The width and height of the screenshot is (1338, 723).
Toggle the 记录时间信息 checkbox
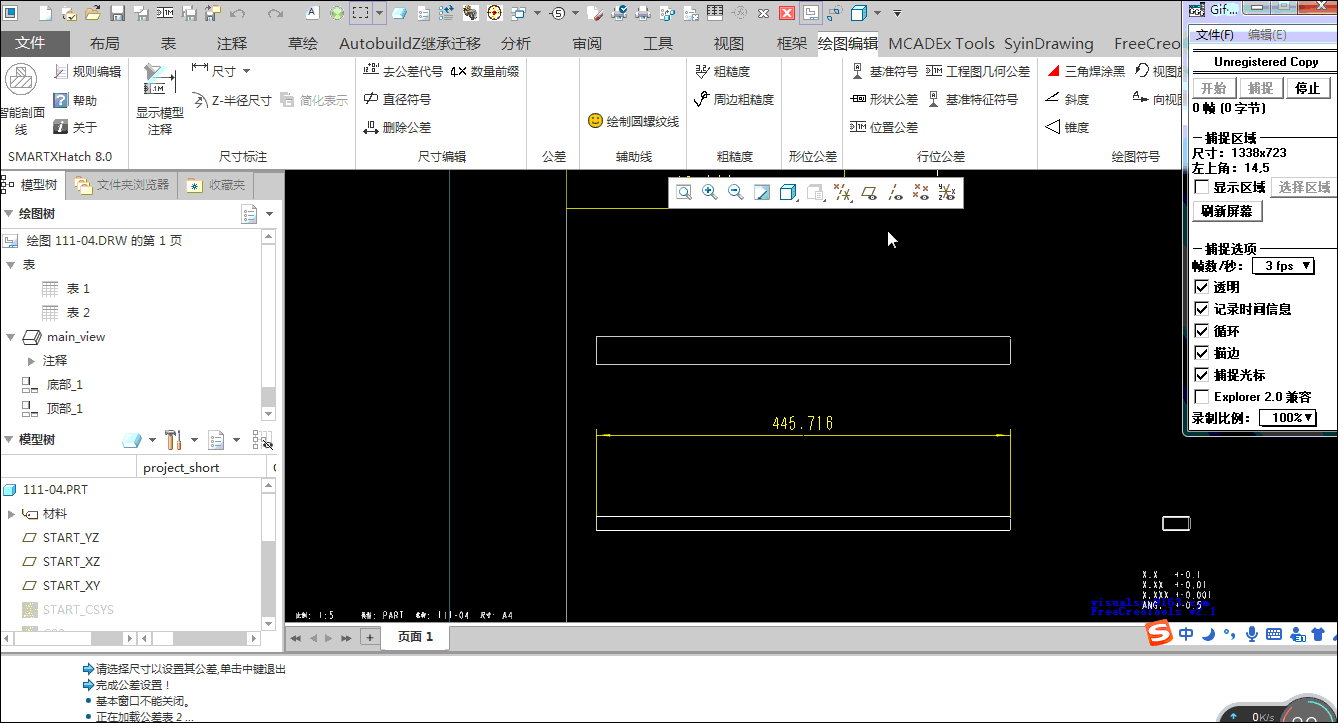[1201, 309]
